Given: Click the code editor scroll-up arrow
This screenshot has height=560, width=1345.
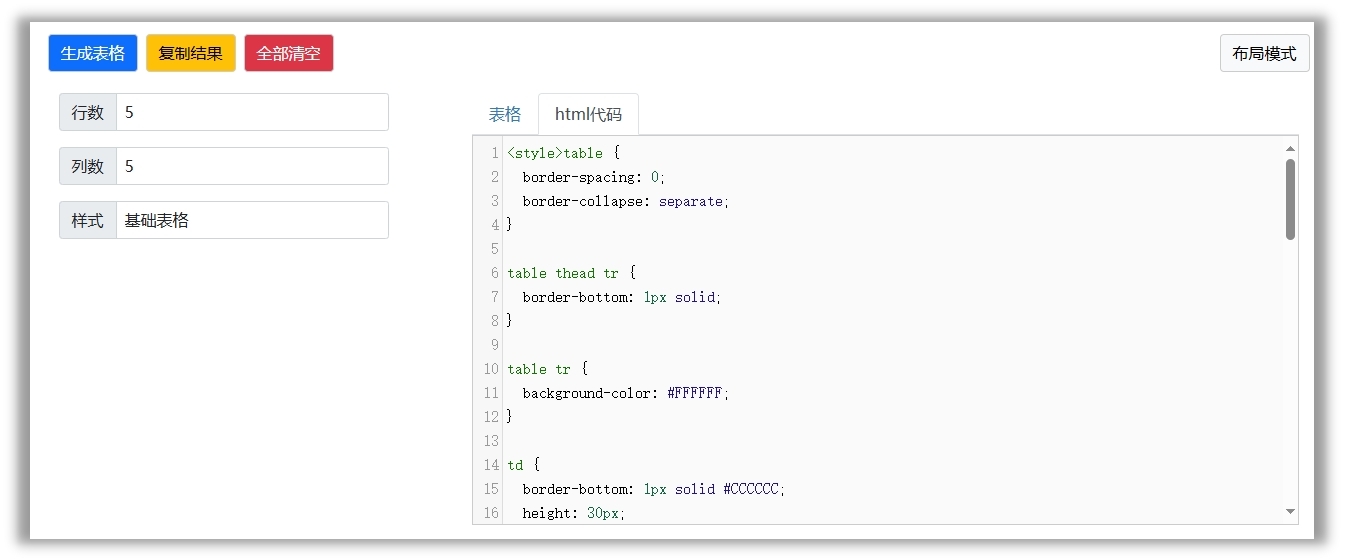Looking at the screenshot, I should click(x=1290, y=148).
